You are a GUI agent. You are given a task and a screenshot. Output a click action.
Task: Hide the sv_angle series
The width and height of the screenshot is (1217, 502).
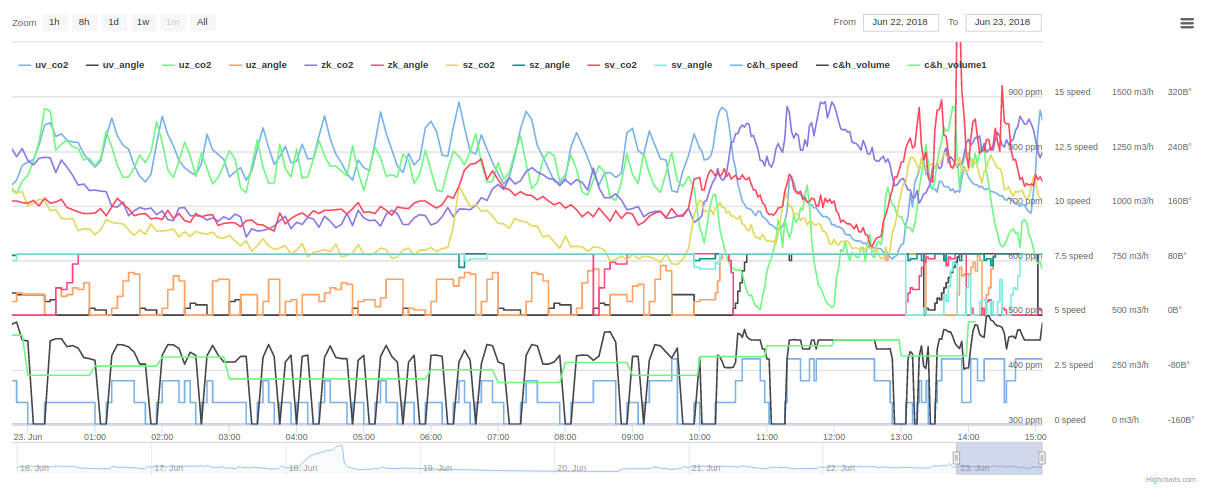tap(691, 65)
